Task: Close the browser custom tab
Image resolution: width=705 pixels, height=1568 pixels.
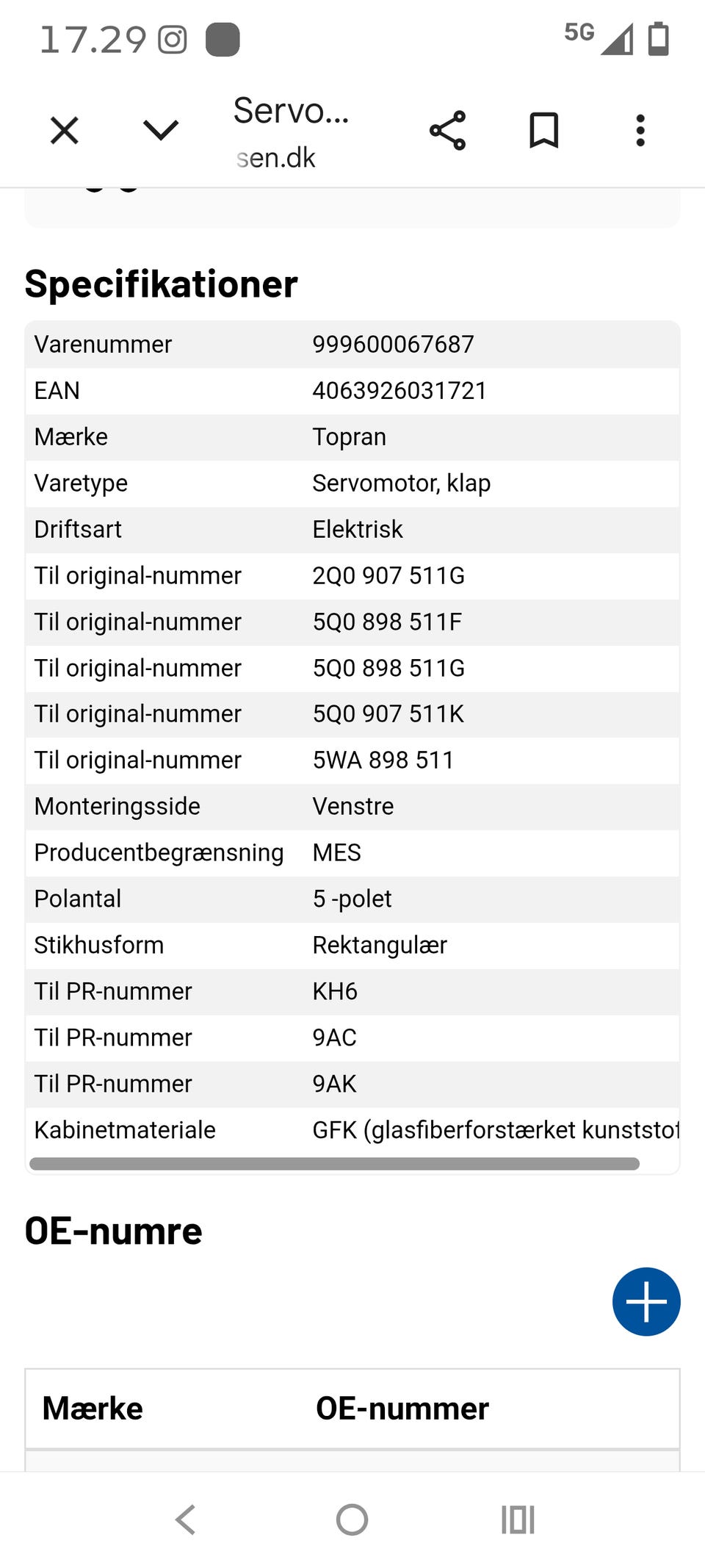Action: pyautogui.click(x=65, y=131)
